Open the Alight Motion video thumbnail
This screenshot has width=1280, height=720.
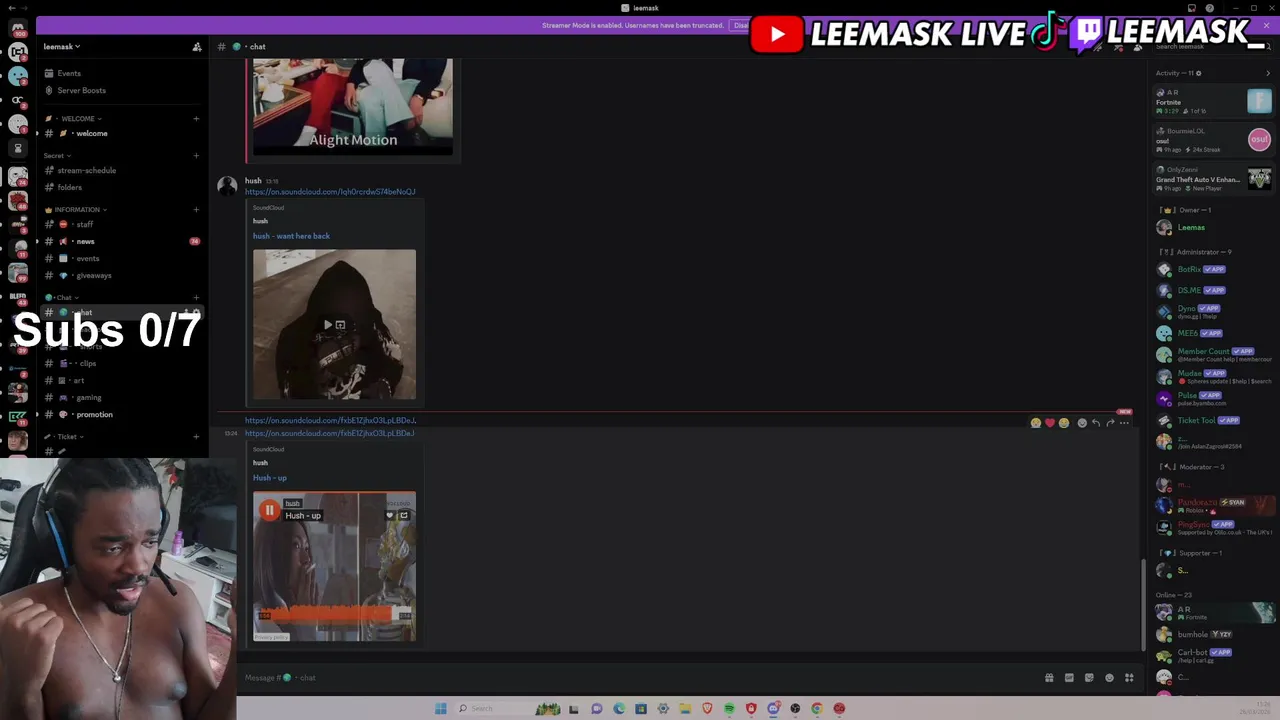(x=353, y=106)
